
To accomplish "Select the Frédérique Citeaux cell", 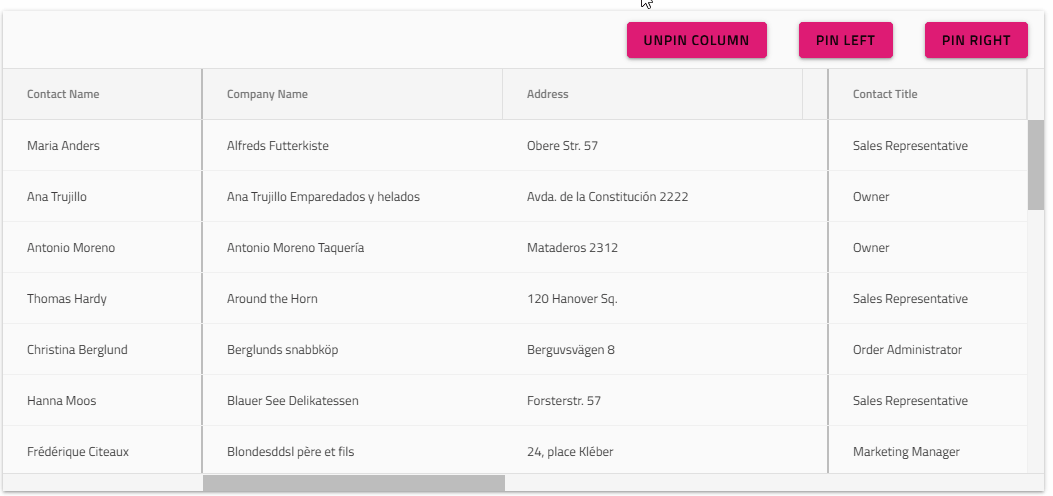I will coord(77,452).
